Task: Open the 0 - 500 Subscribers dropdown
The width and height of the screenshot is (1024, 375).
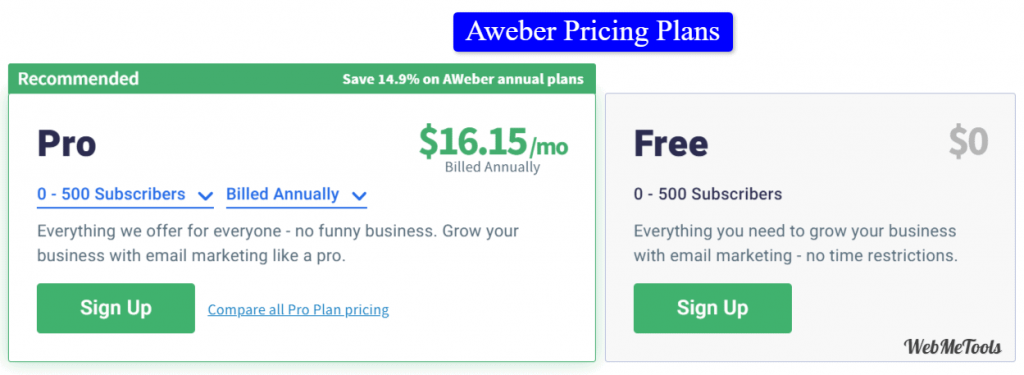Action: click(x=125, y=195)
